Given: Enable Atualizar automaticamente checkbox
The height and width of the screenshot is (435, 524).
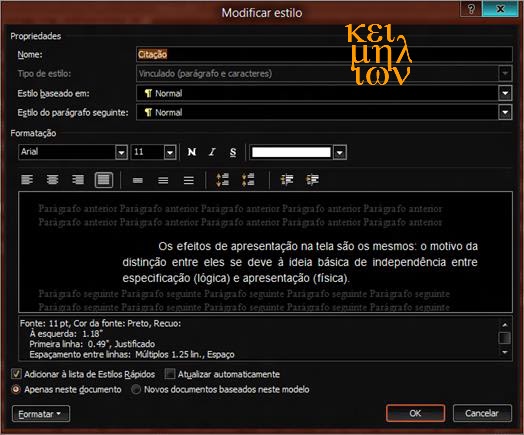Looking at the screenshot, I should coord(170,374).
